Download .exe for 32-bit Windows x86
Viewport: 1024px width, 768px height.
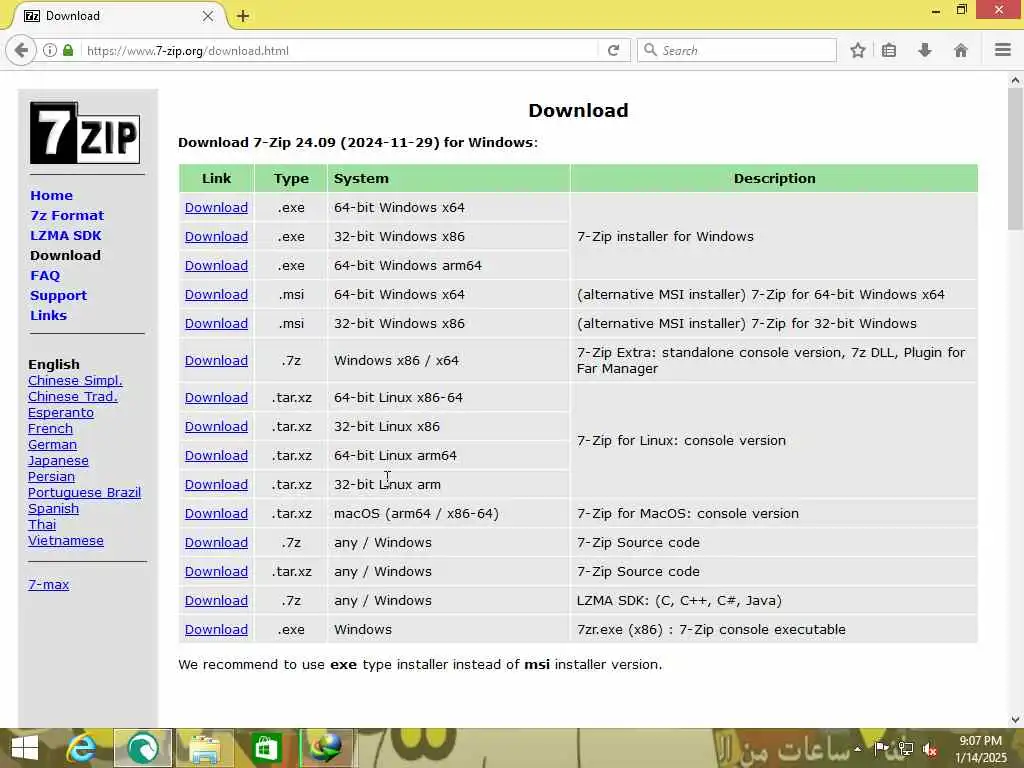(216, 236)
